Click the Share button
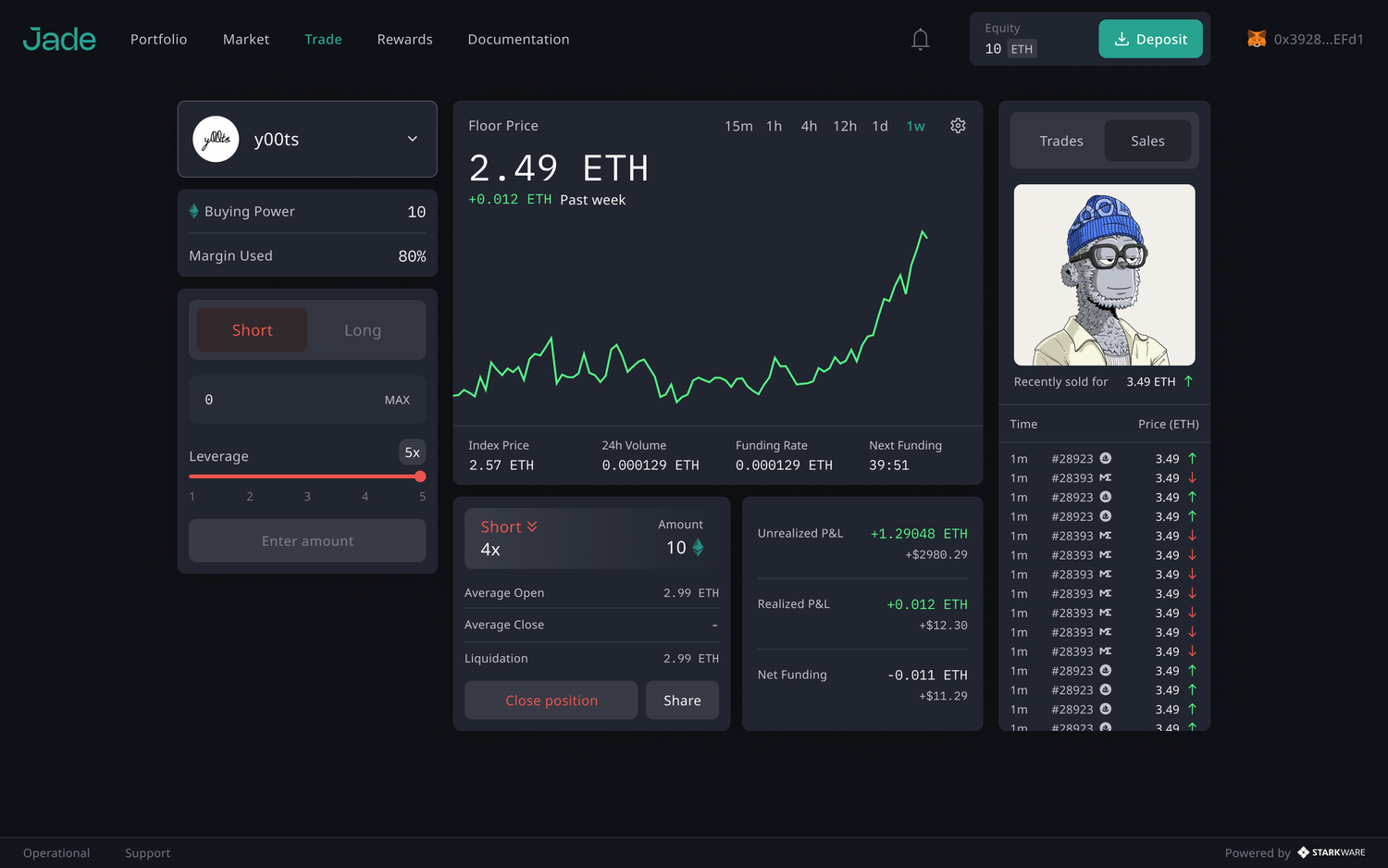 point(682,701)
